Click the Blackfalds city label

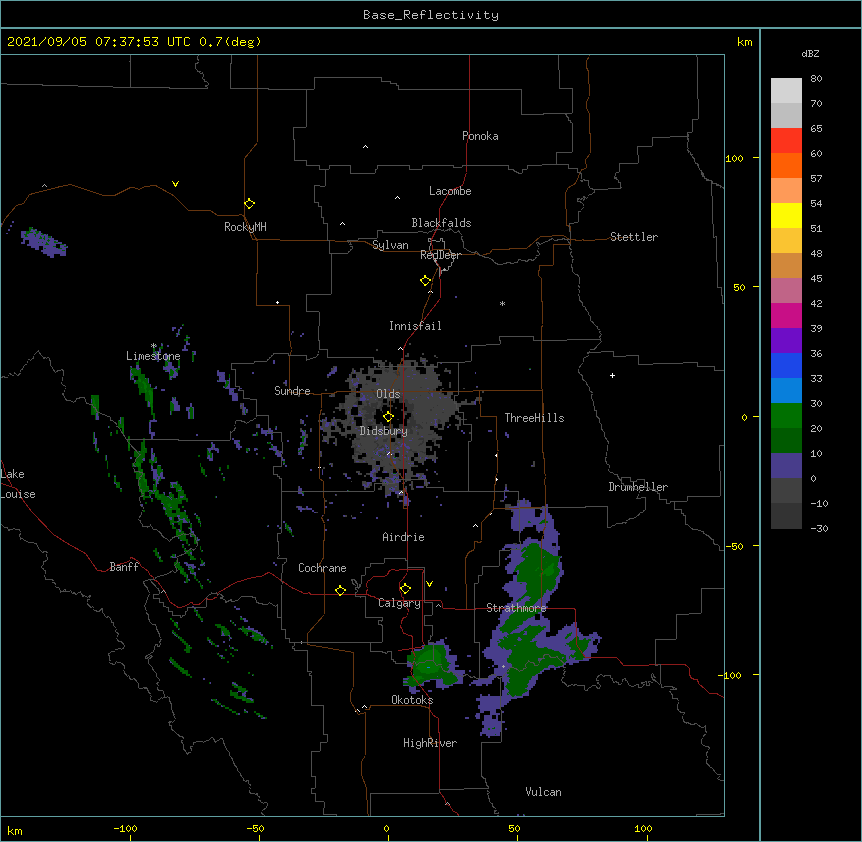point(441,223)
